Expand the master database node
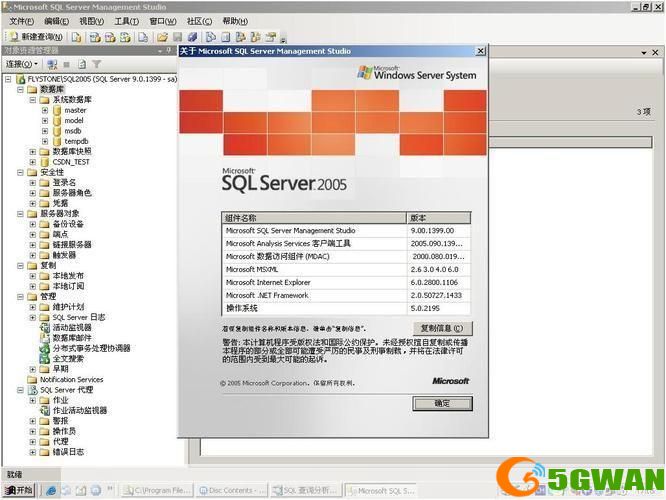The image size is (666, 500). 45,110
